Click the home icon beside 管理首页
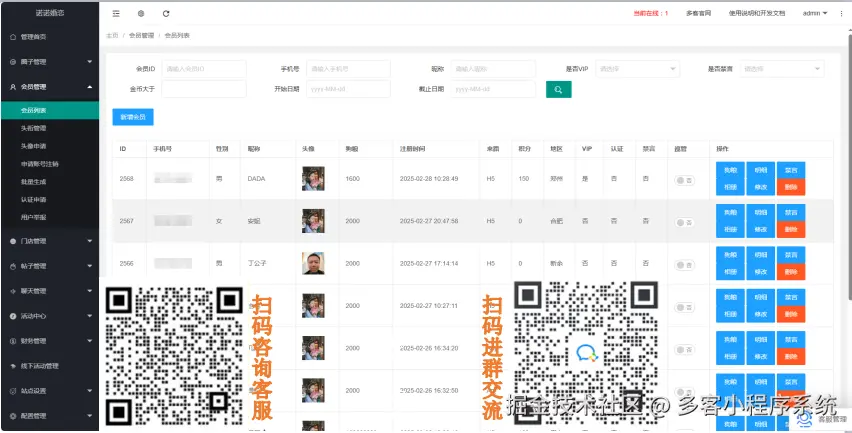Screen dimensions: 852x433 (x=13, y=37)
